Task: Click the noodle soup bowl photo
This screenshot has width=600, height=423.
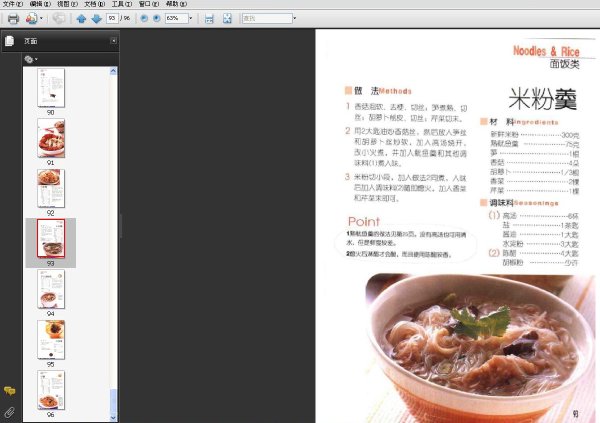Action: pos(479,348)
